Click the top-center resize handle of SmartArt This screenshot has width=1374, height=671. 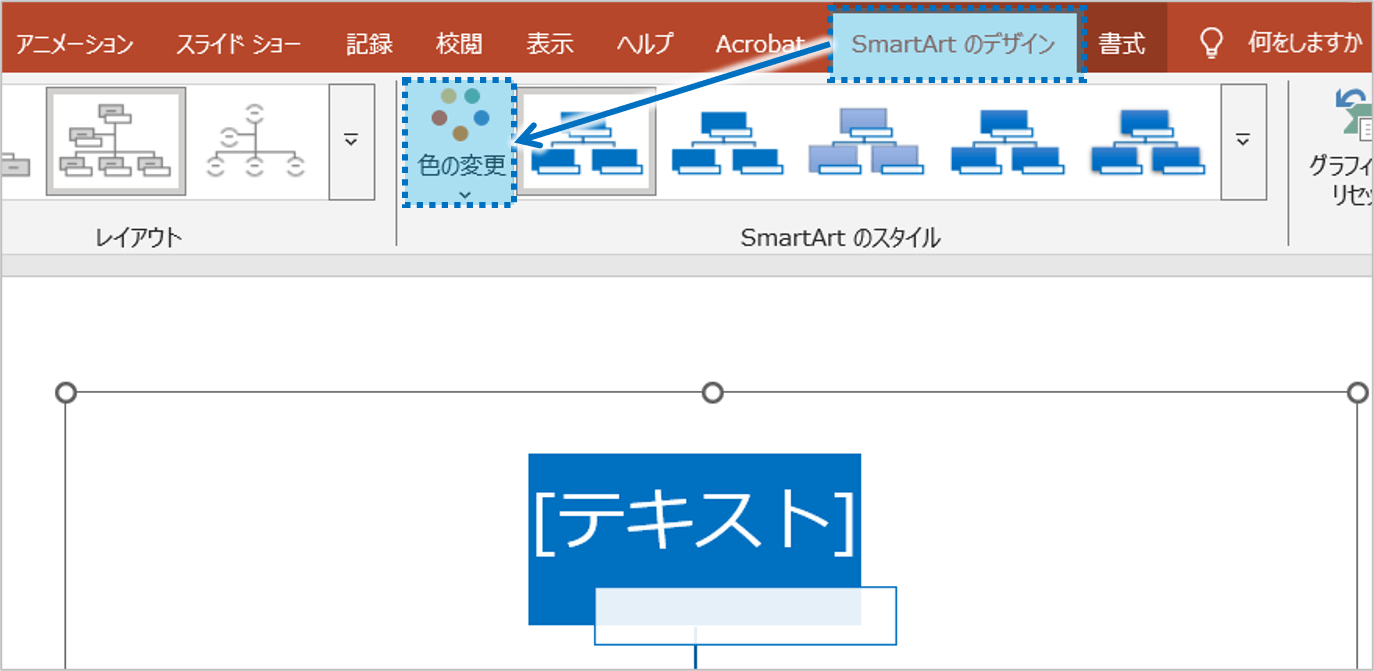click(x=712, y=392)
